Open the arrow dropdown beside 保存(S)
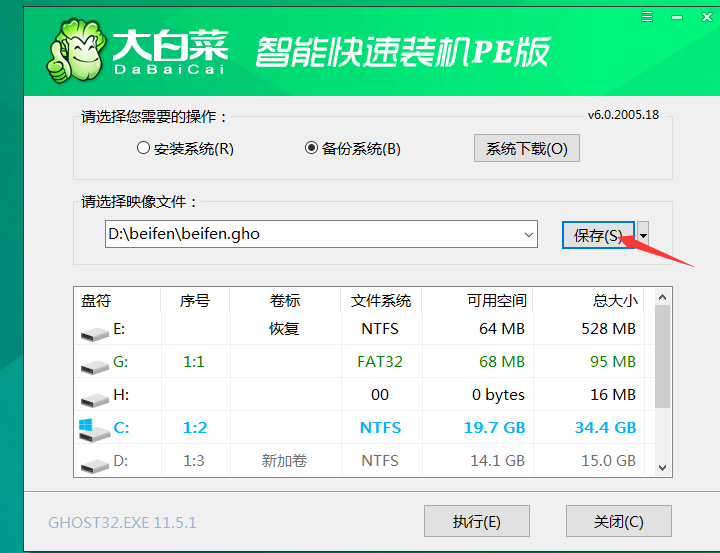The image size is (720, 553). coord(643,236)
